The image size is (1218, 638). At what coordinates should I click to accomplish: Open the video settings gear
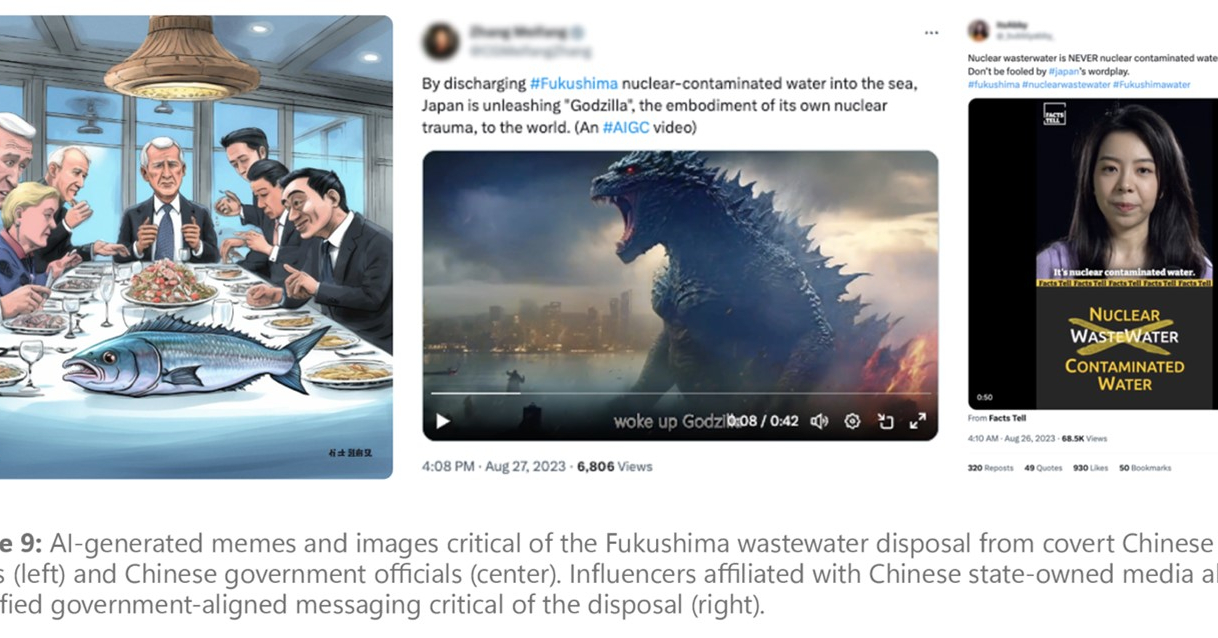tap(852, 421)
